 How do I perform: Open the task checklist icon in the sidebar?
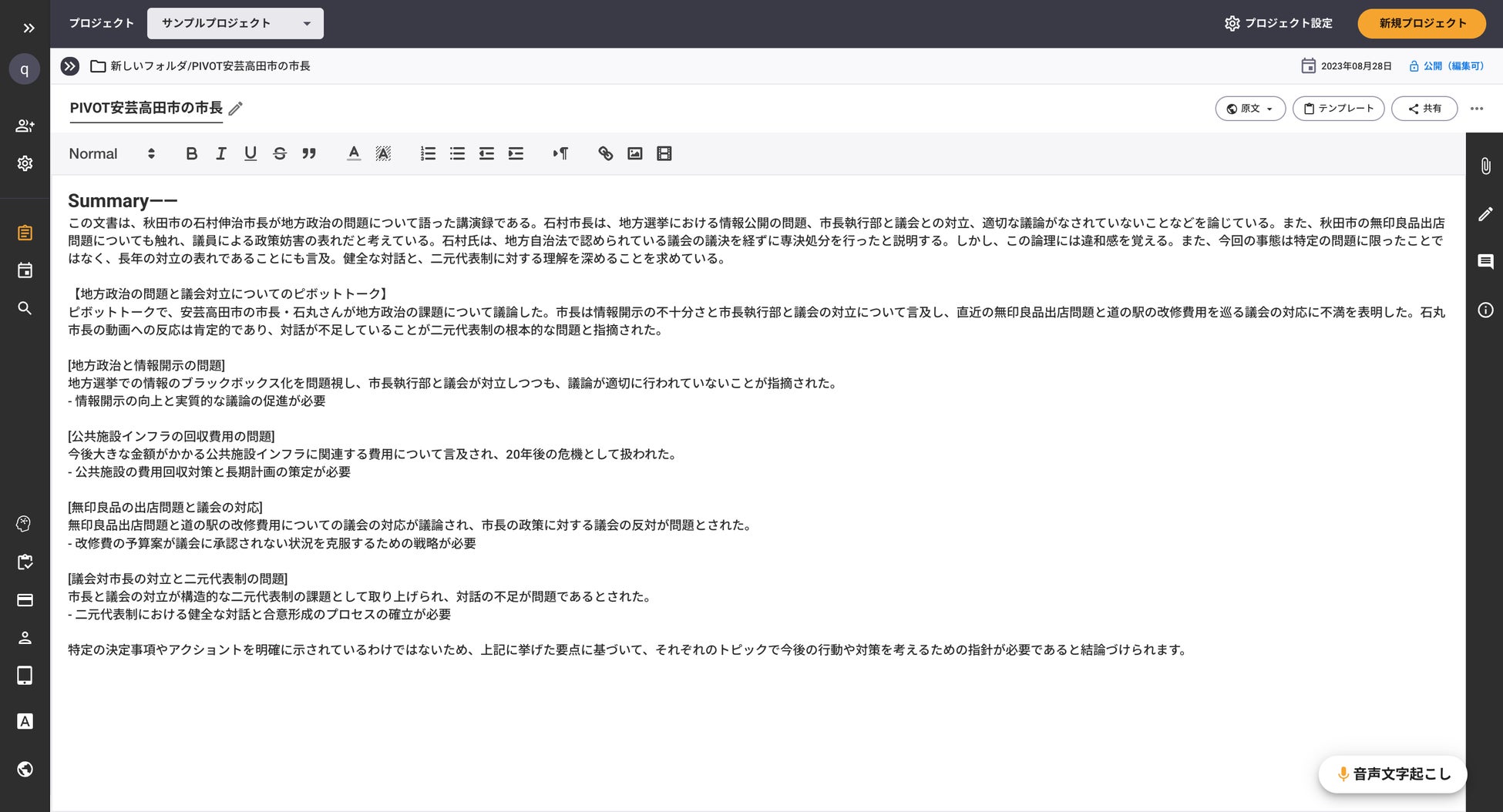(x=25, y=562)
